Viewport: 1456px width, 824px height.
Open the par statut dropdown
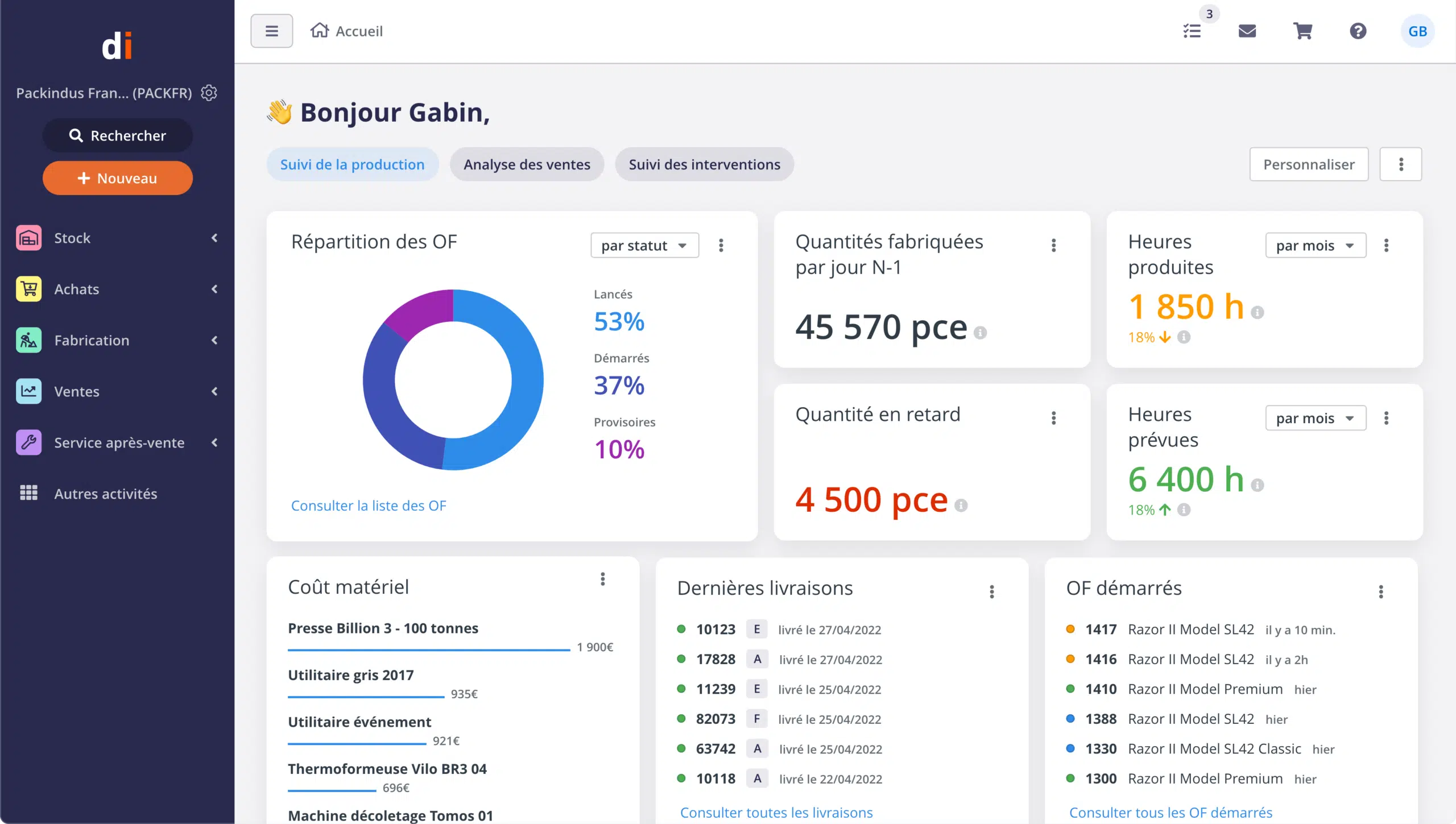(x=644, y=246)
